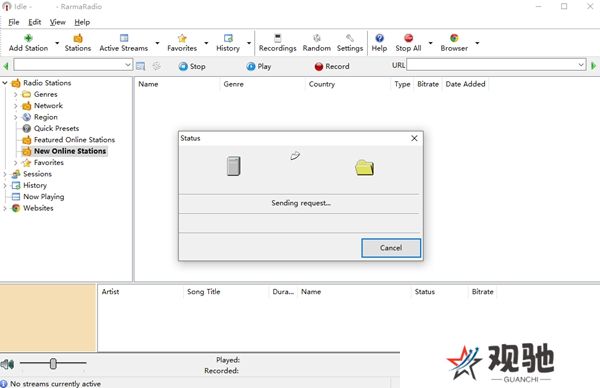Click the volume speaker icon

coord(7,364)
